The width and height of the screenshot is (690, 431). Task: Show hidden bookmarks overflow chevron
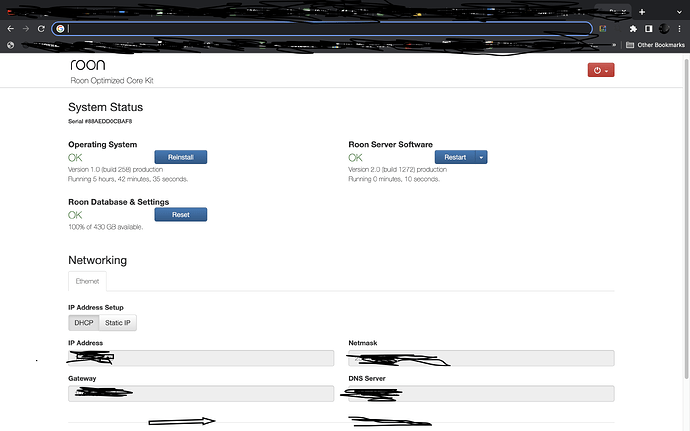[614, 45]
